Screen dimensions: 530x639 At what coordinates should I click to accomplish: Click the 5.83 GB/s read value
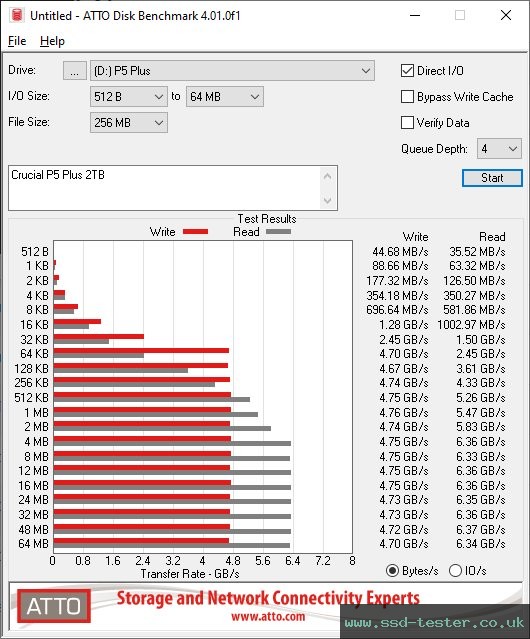pyautogui.click(x=481, y=427)
